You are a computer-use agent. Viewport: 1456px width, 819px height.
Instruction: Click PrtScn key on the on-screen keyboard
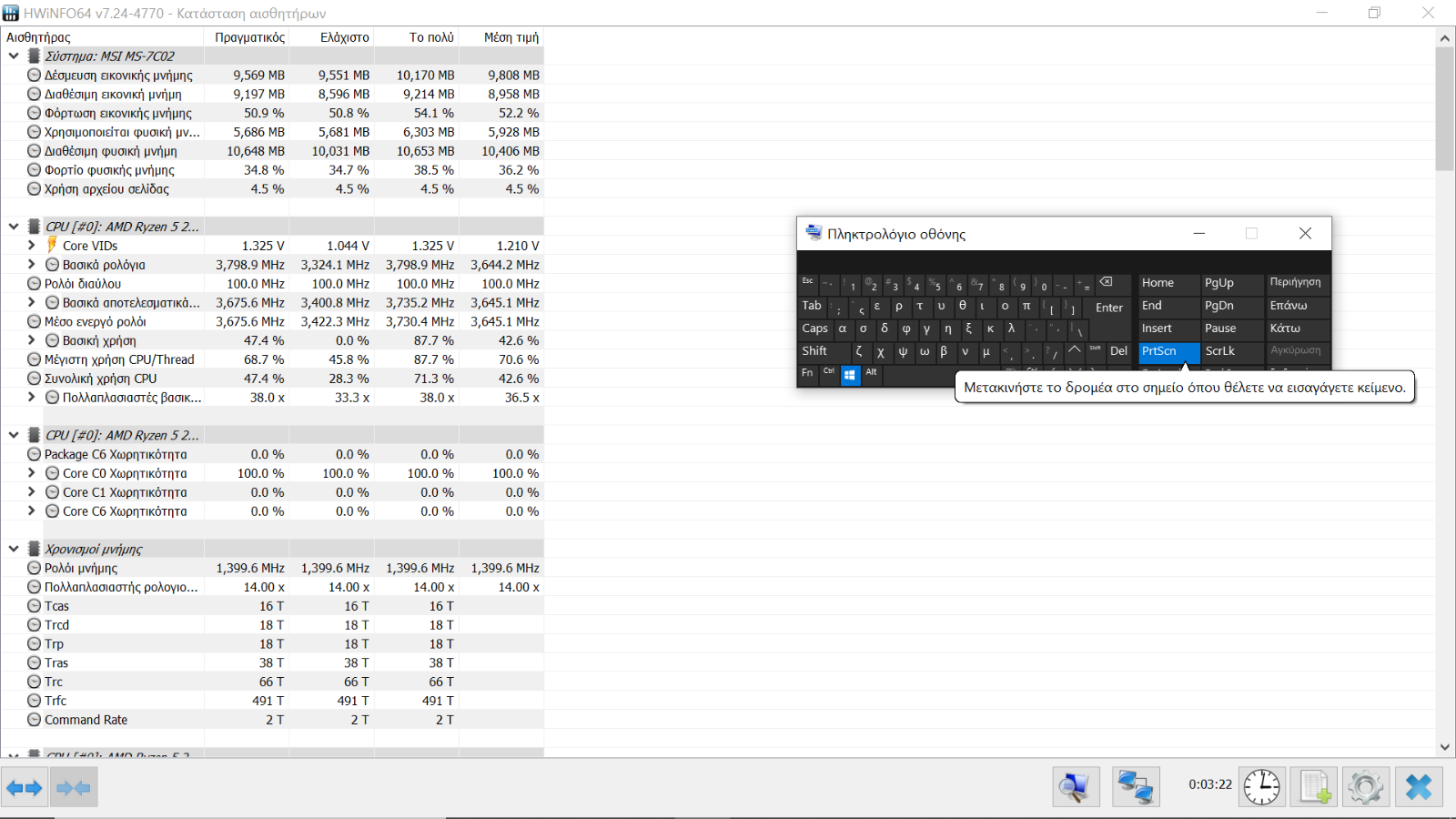1169,351
